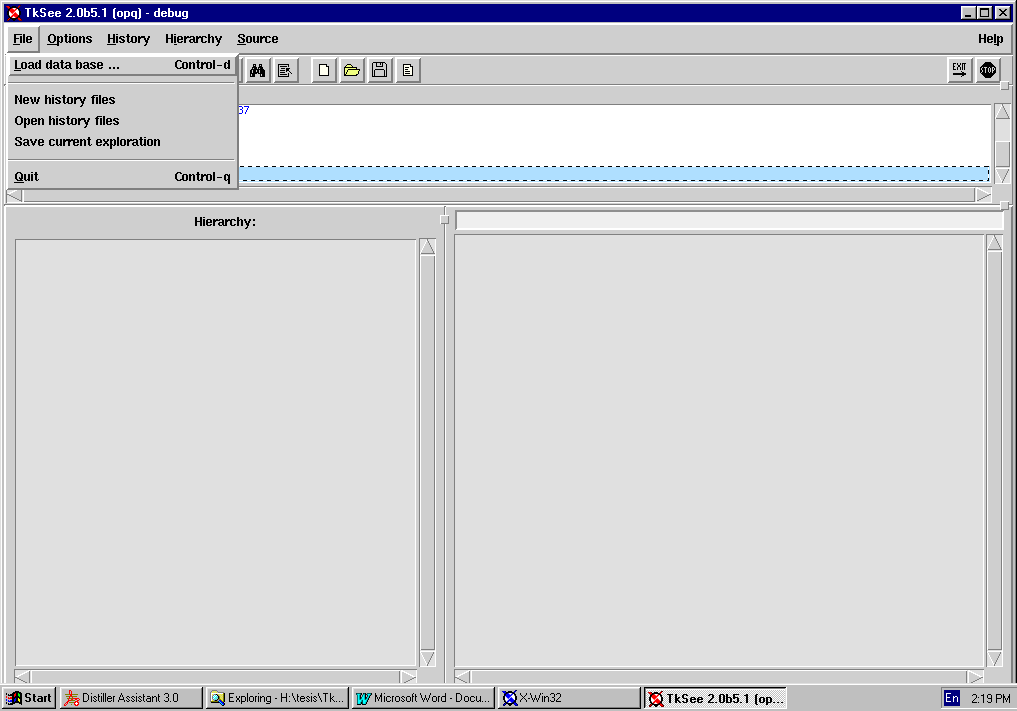Click the edit list toolbar icon
1017x711 pixels.
coord(285,70)
